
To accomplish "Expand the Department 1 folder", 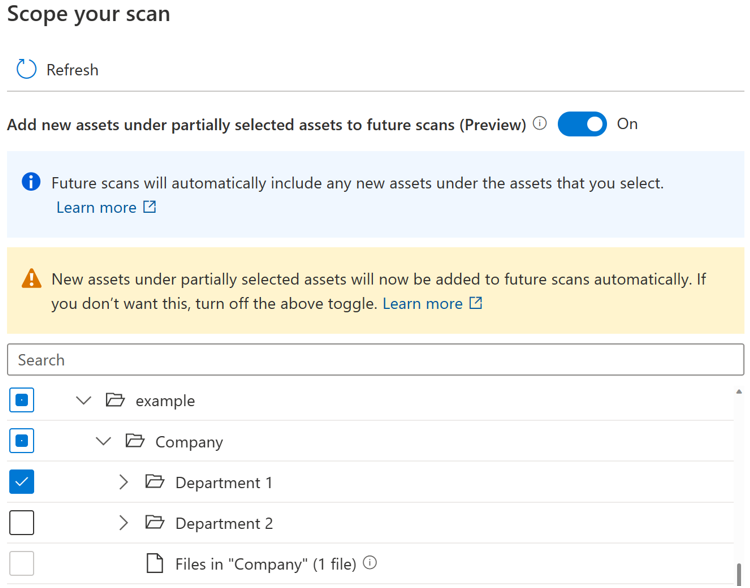I will (x=123, y=482).
